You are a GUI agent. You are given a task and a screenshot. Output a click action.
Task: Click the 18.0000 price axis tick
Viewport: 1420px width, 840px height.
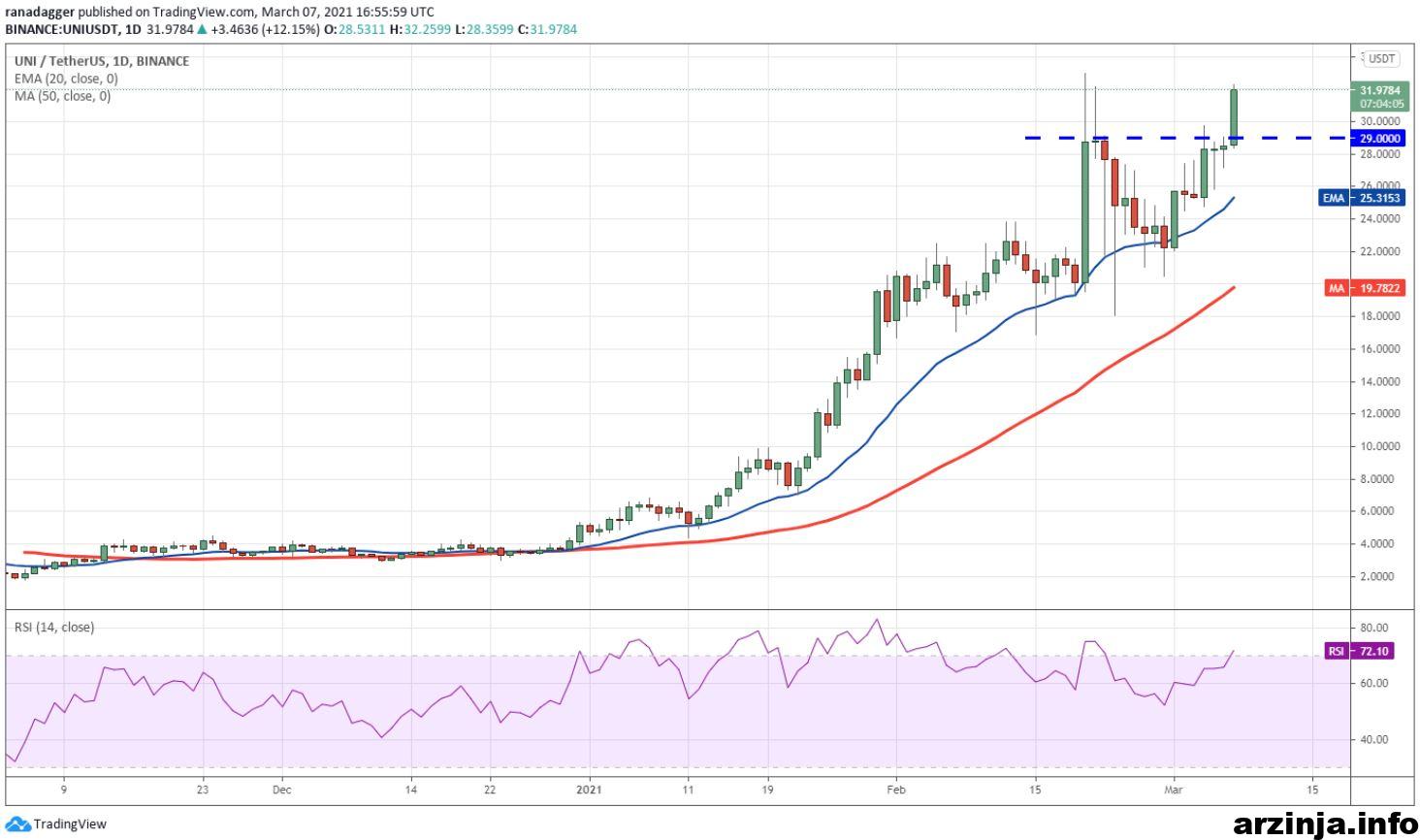point(1379,316)
